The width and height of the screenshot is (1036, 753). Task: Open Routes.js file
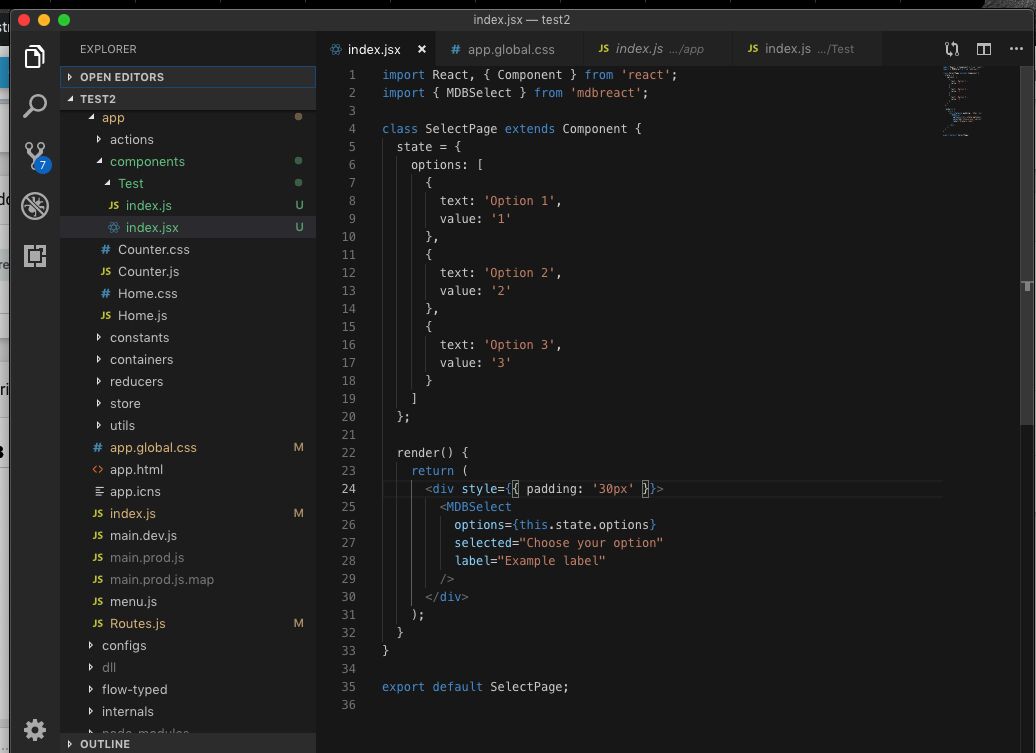pos(188,624)
